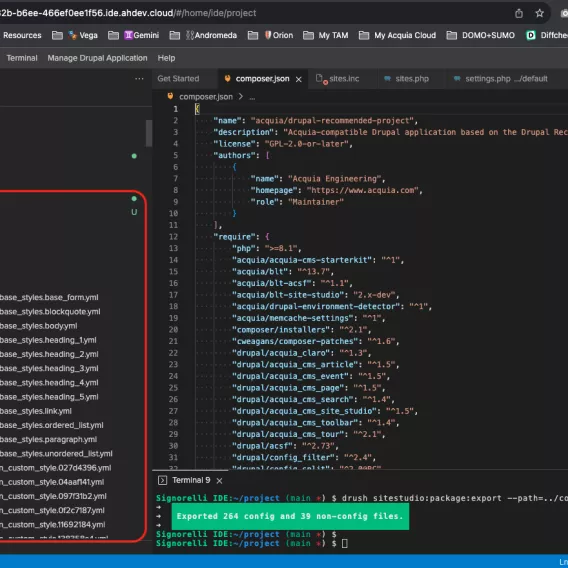Switch to settings.php default tab
This screenshot has height=568, width=568.
pyautogui.click(x=506, y=79)
